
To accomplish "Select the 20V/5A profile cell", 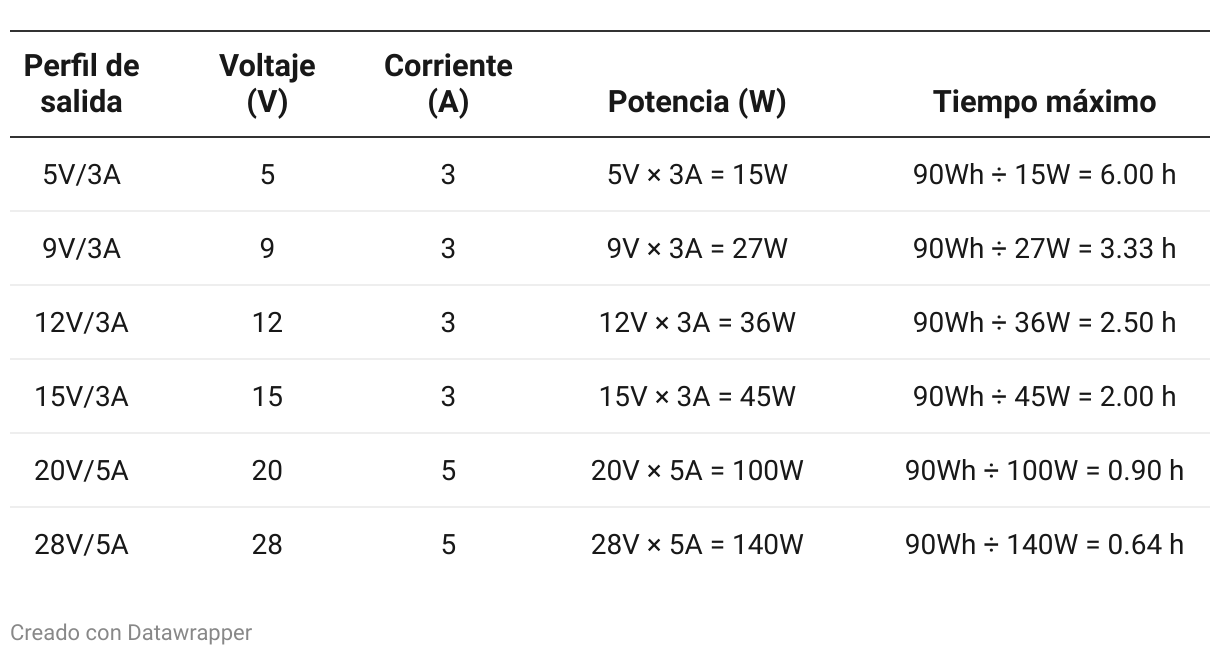I will tap(81, 471).
